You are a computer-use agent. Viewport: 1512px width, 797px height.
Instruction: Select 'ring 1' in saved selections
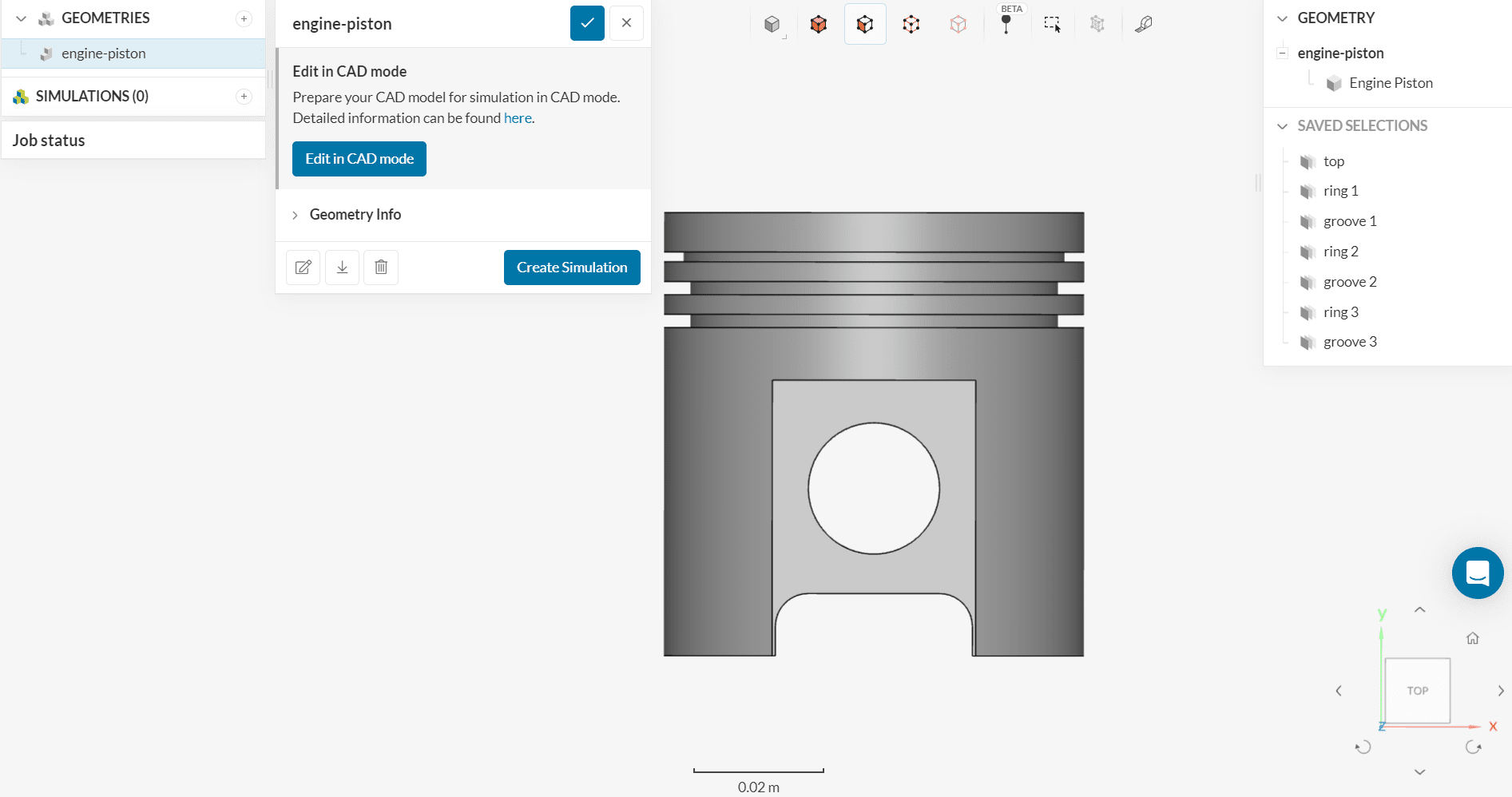(x=1340, y=191)
